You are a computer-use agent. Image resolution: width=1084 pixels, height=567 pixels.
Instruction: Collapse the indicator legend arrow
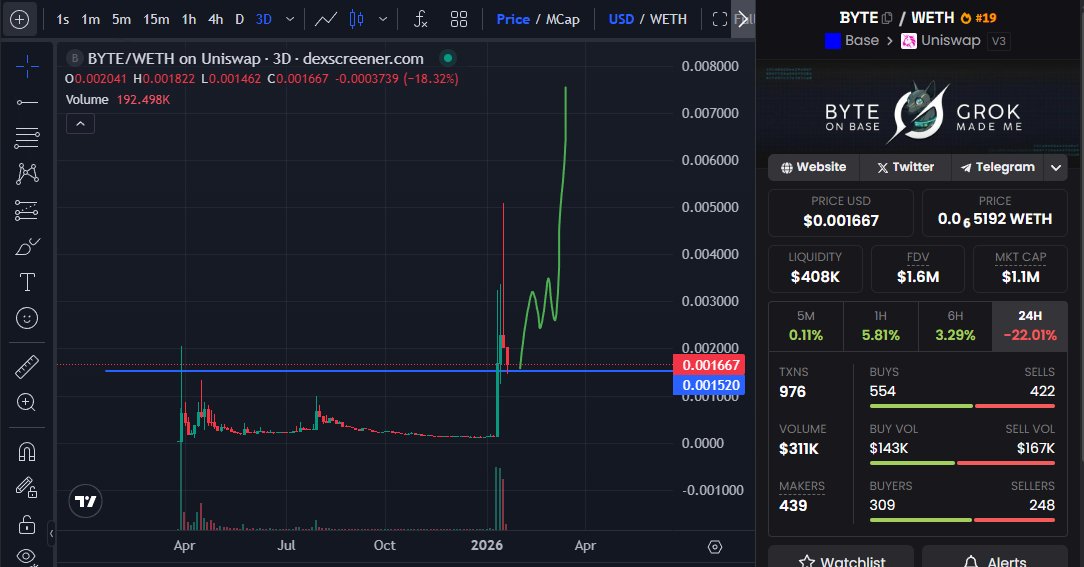pyautogui.click(x=80, y=124)
